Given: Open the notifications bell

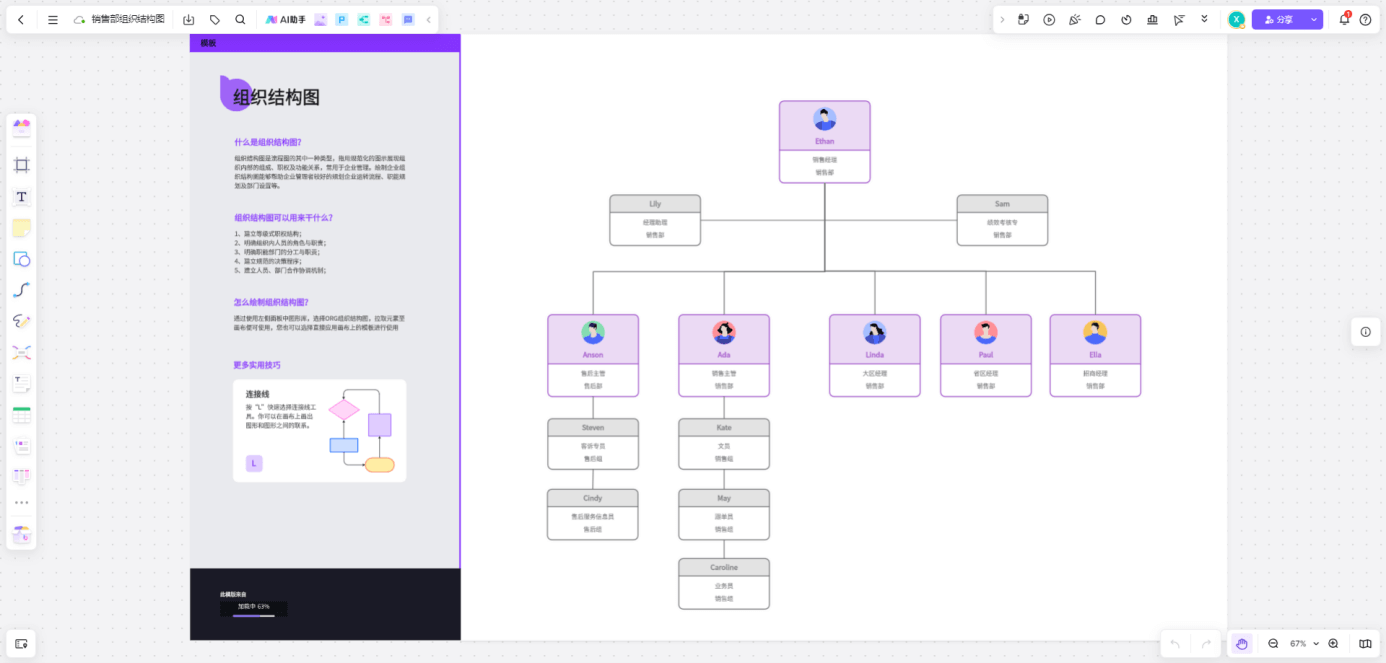Looking at the screenshot, I should (x=1344, y=20).
